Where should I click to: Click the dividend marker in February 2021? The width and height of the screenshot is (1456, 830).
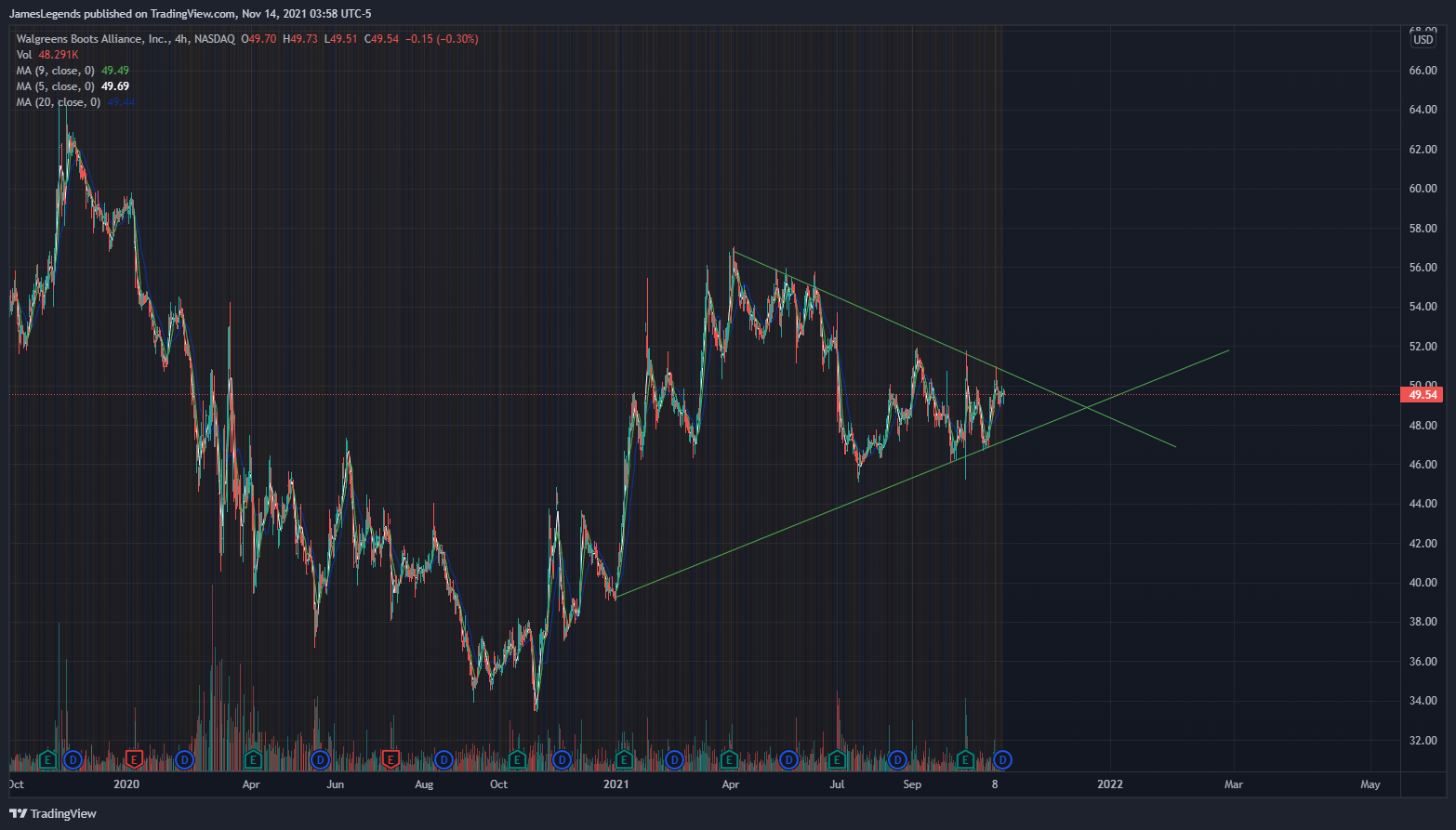[674, 760]
